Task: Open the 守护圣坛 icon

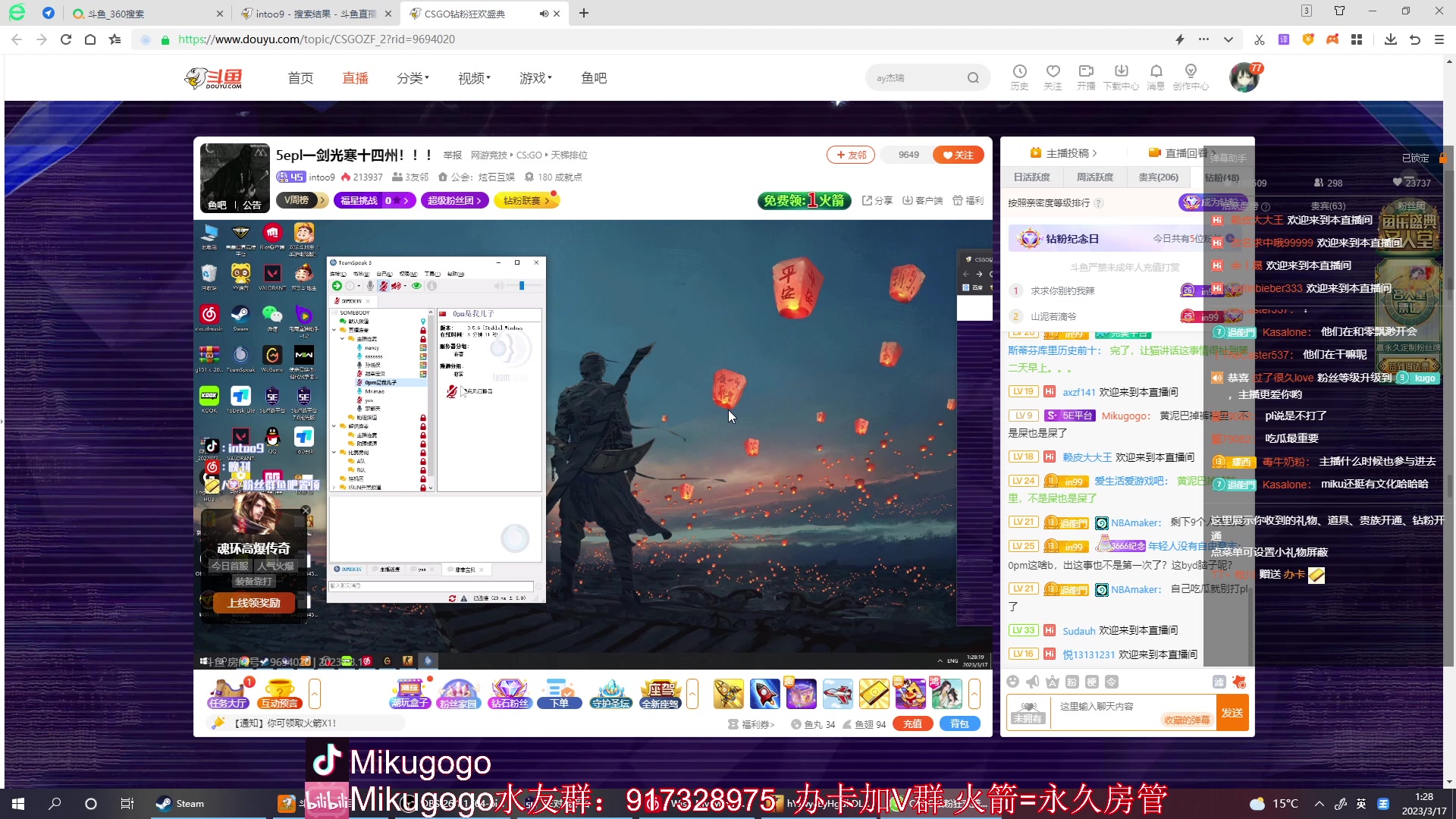Action: pos(610,693)
